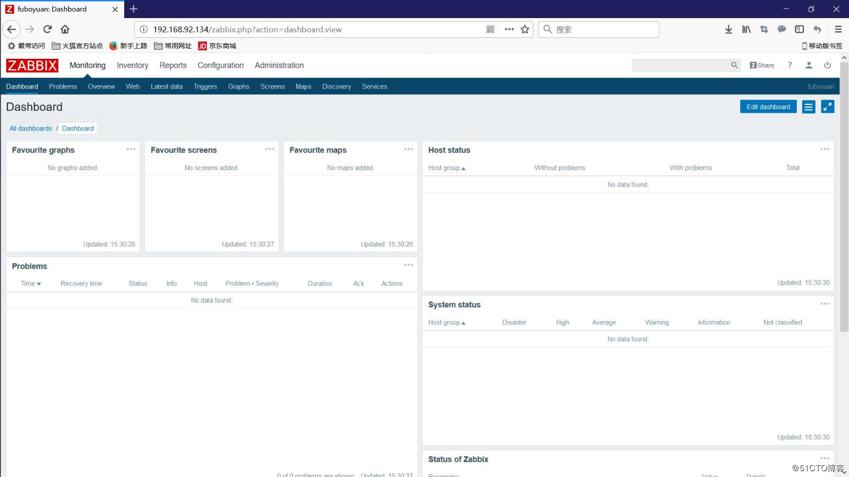The height and width of the screenshot is (477, 849).
Task: Select the Dashboard submenu tab
Action: 22,87
